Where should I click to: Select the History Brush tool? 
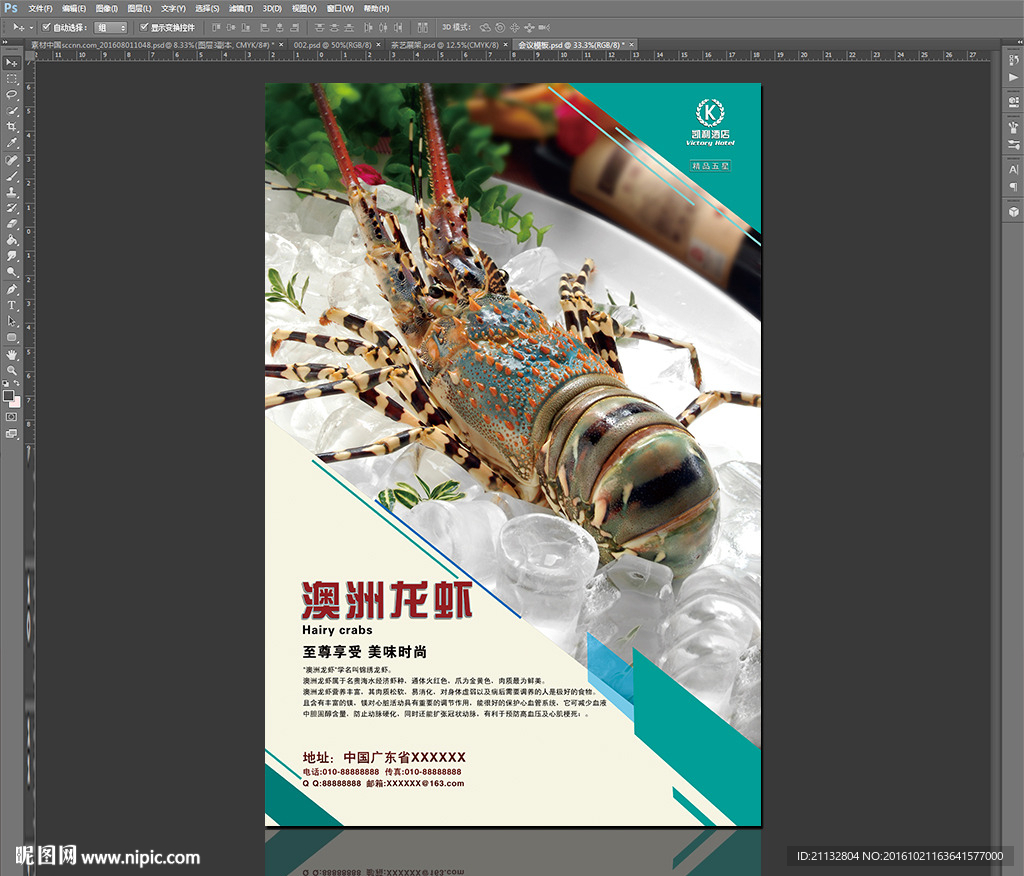tap(12, 208)
